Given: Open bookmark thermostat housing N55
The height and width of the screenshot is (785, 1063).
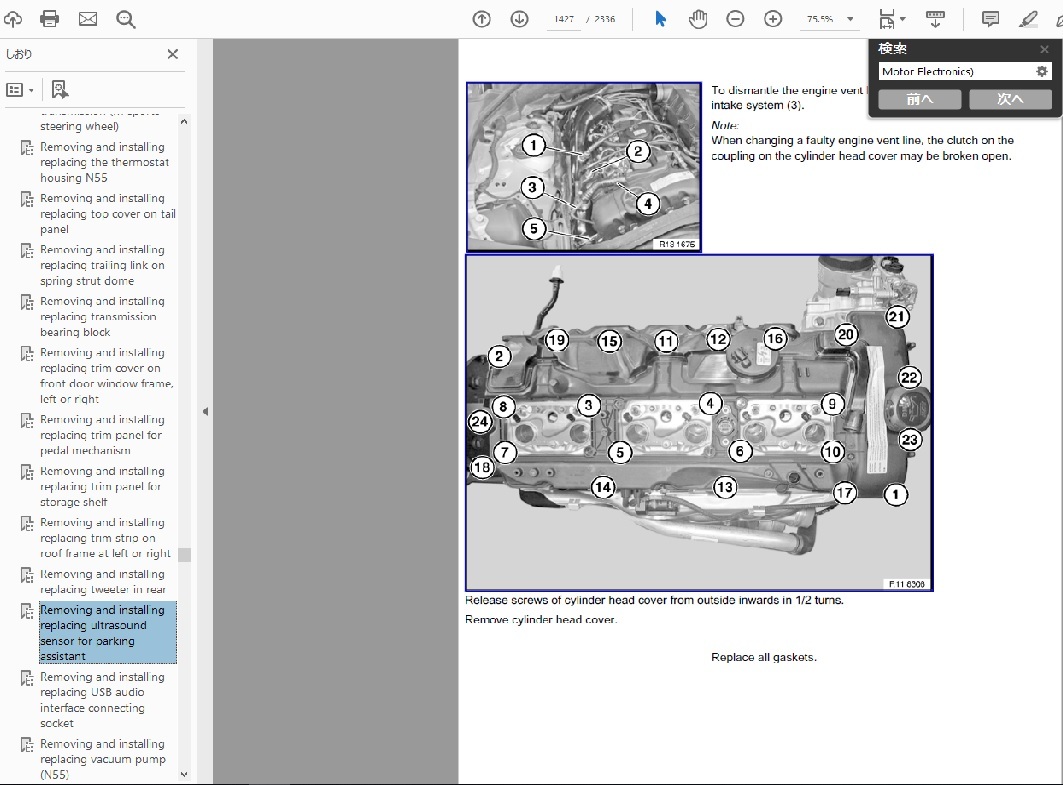Looking at the screenshot, I should click(104, 162).
